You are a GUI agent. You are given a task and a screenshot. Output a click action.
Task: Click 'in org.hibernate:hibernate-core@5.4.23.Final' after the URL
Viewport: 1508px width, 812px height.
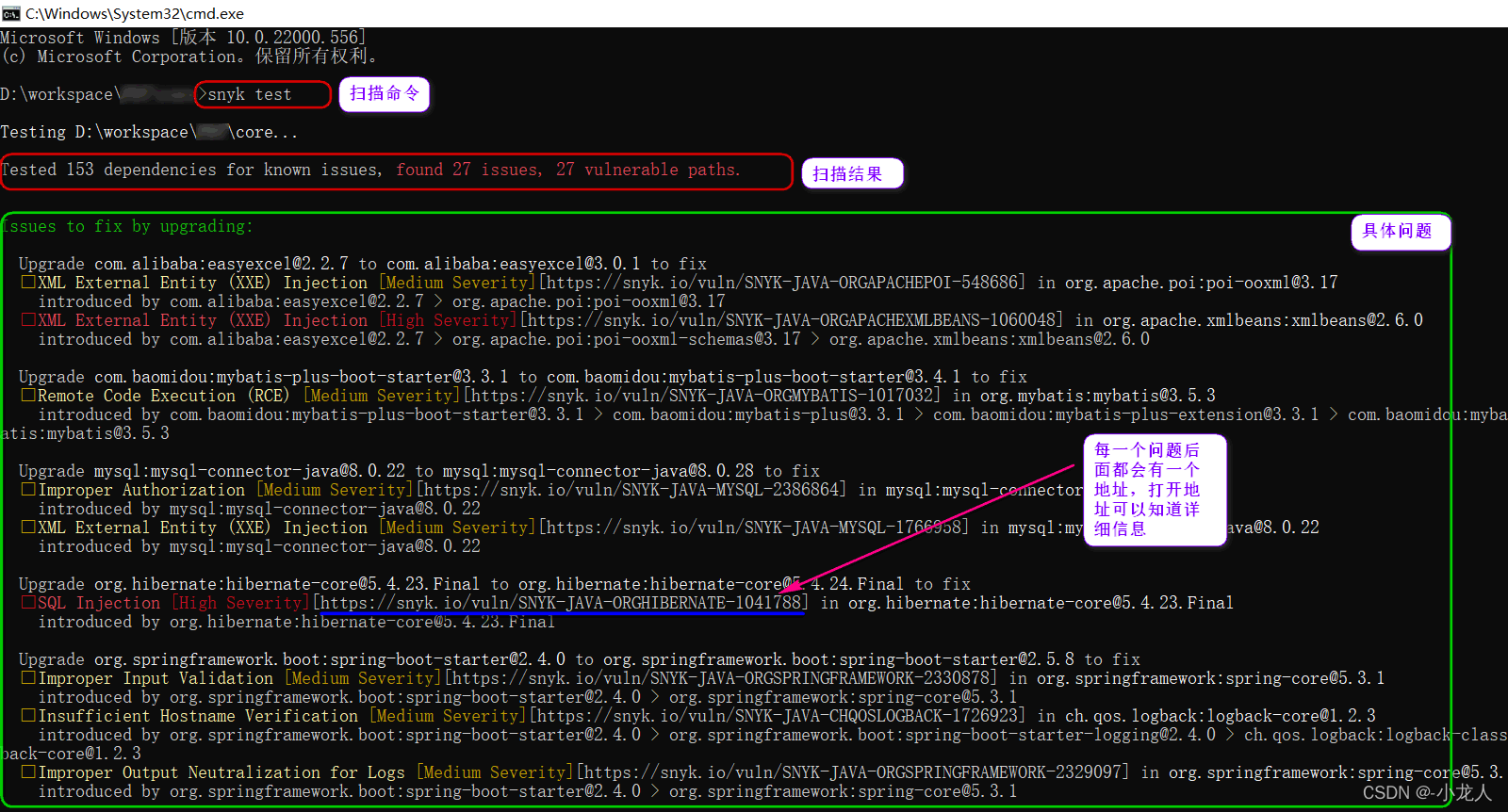1027,603
